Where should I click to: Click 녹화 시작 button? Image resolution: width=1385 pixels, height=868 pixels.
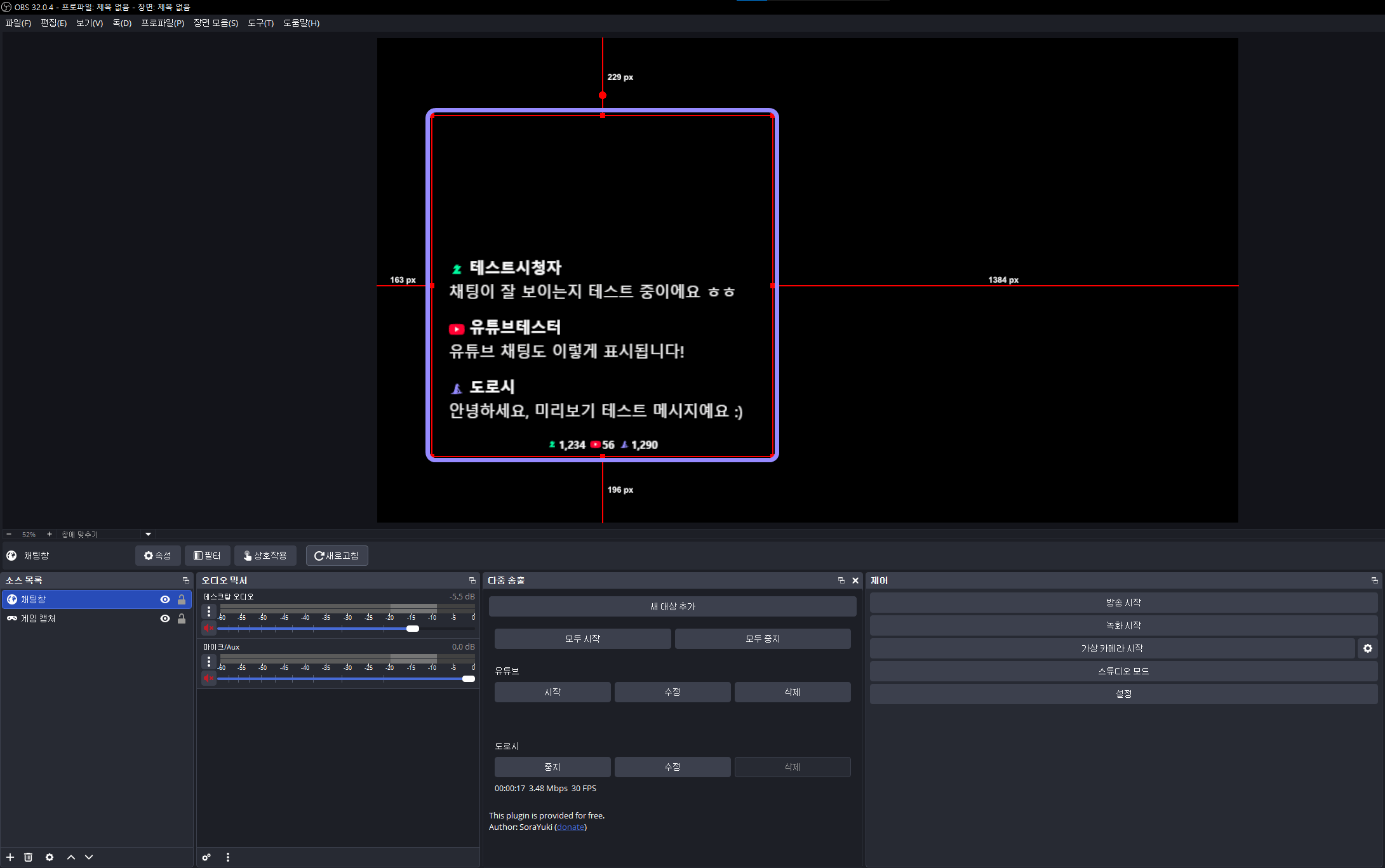(1123, 625)
